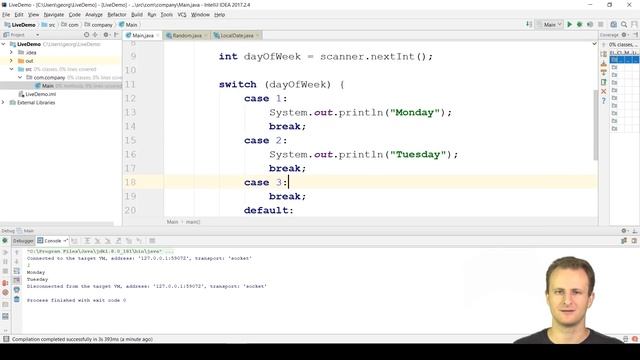Rerun debug session with green bug
Image resolution: width=640 pixels, height=360 pixels.
(5, 241)
